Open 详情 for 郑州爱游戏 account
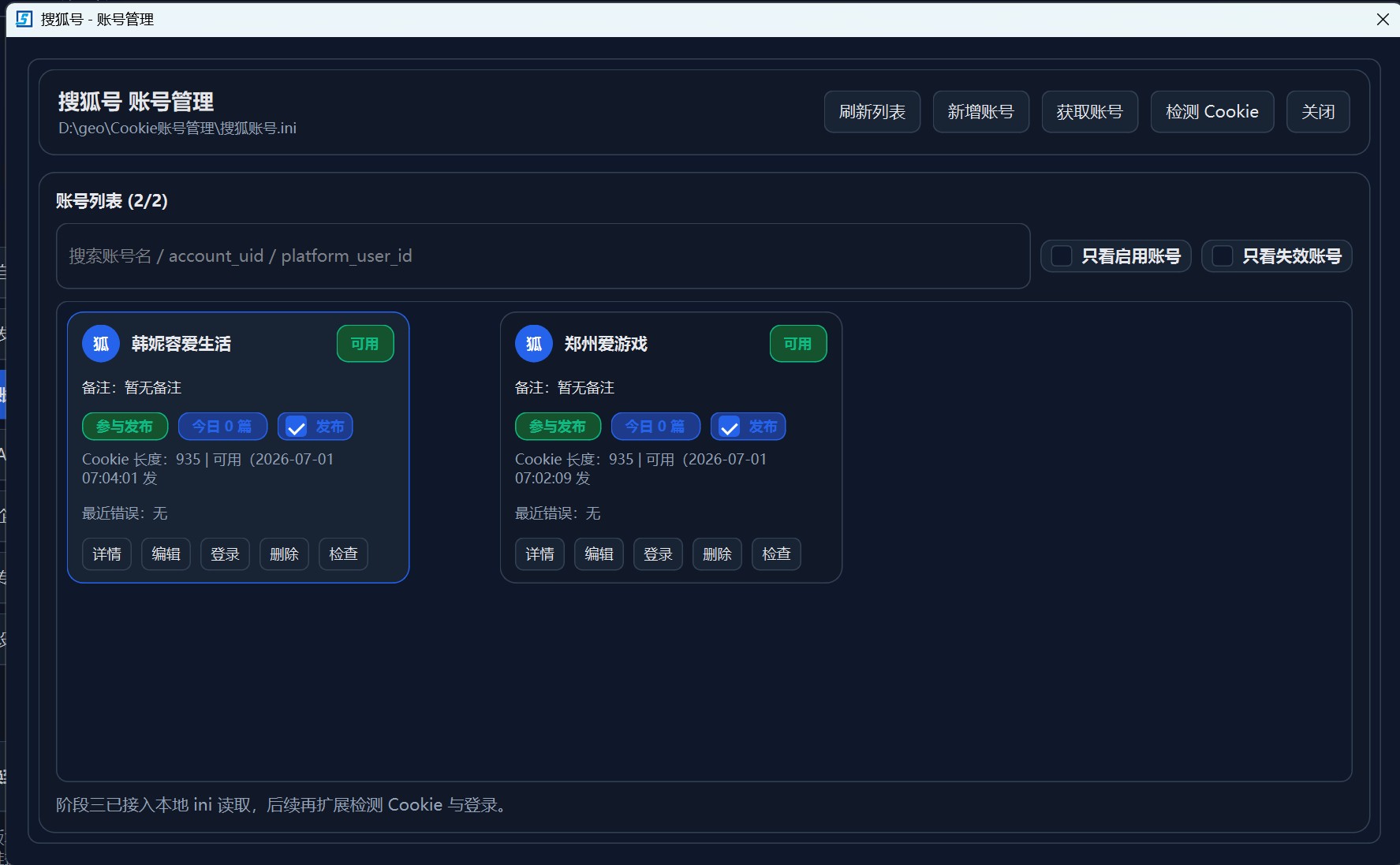This screenshot has height=865, width=1400. 539,554
